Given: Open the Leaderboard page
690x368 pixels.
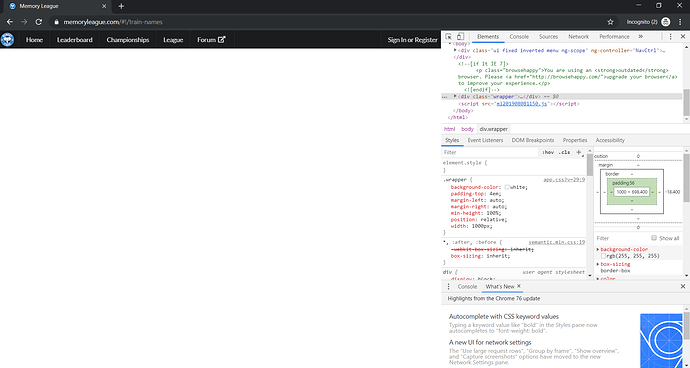Looking at the screenshot, I should point(74,40).
